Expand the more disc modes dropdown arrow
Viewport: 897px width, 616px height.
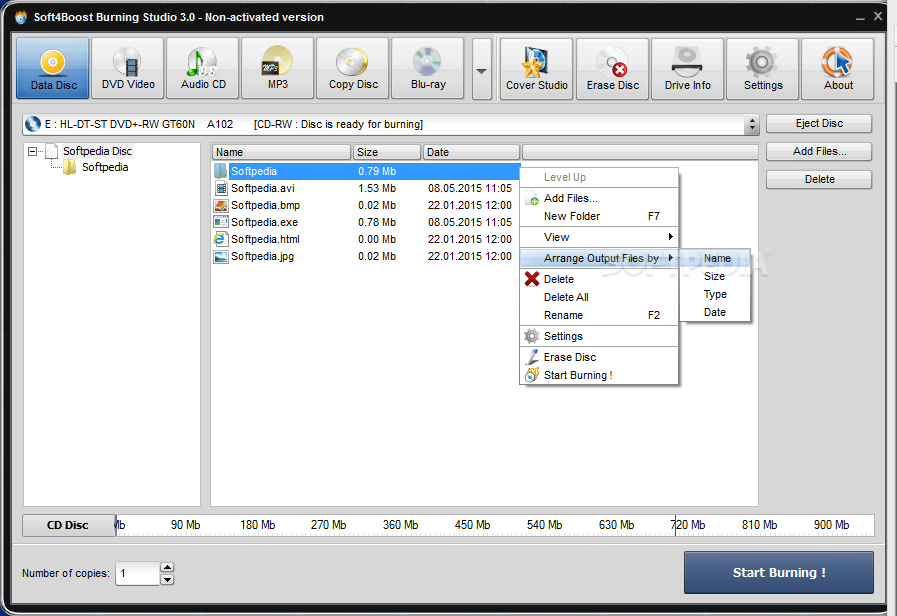point(482,69)
